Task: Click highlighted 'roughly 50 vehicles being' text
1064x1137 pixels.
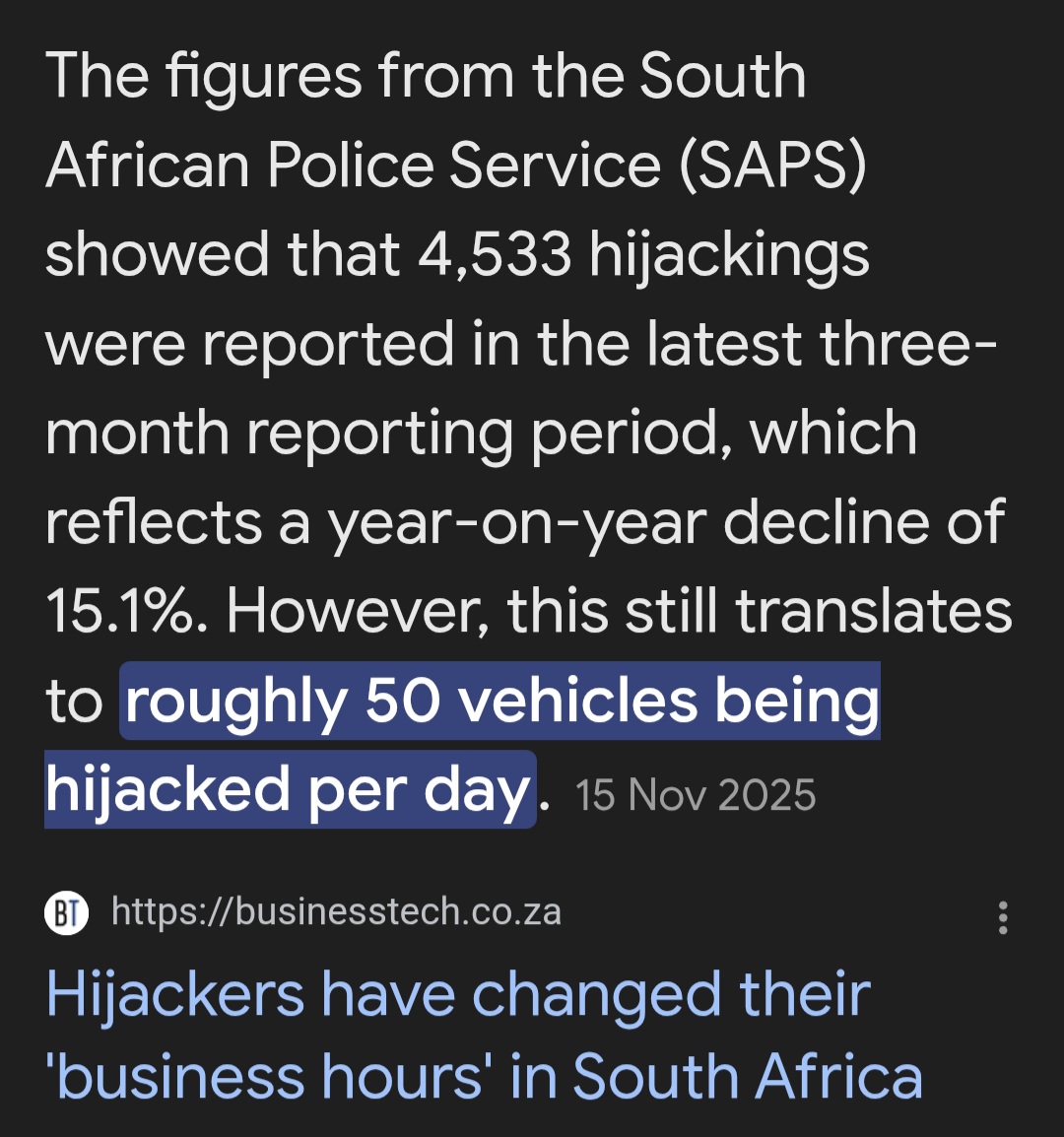Action: [500, 702]
